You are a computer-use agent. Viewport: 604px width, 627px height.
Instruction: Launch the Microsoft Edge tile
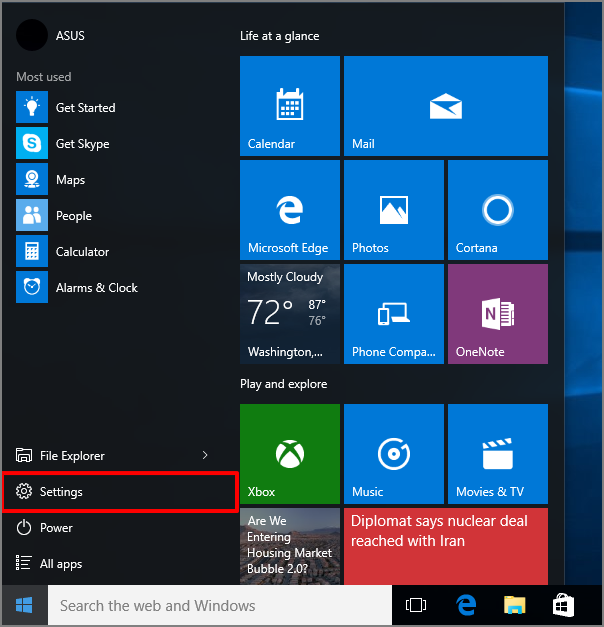pos(290,210)
